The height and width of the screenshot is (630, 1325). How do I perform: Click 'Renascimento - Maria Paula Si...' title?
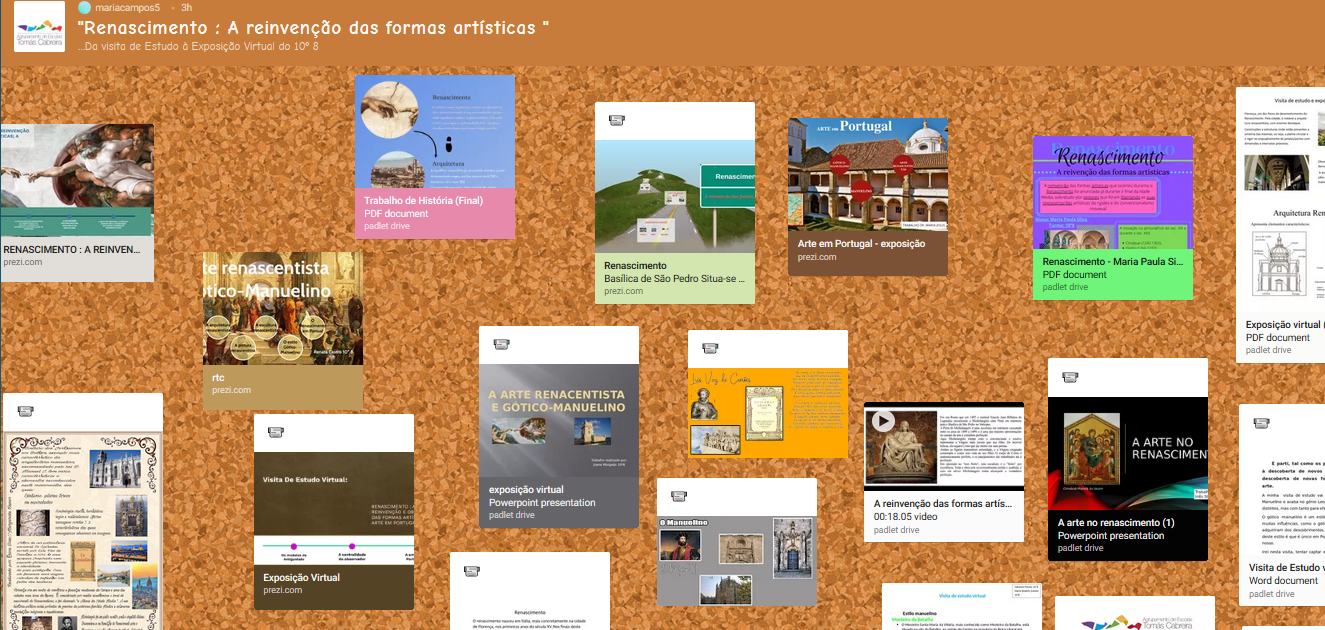[x=1113, y=261]
